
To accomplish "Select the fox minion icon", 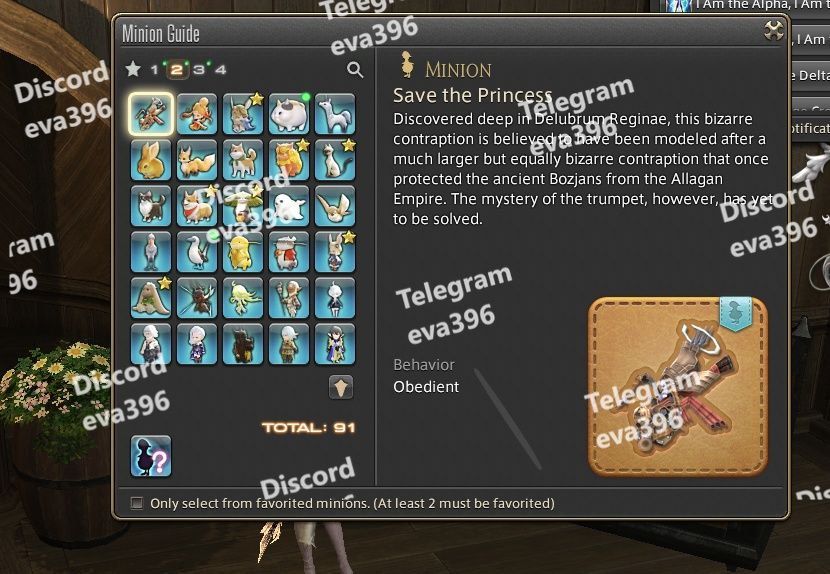I will (x=197, y=160).
